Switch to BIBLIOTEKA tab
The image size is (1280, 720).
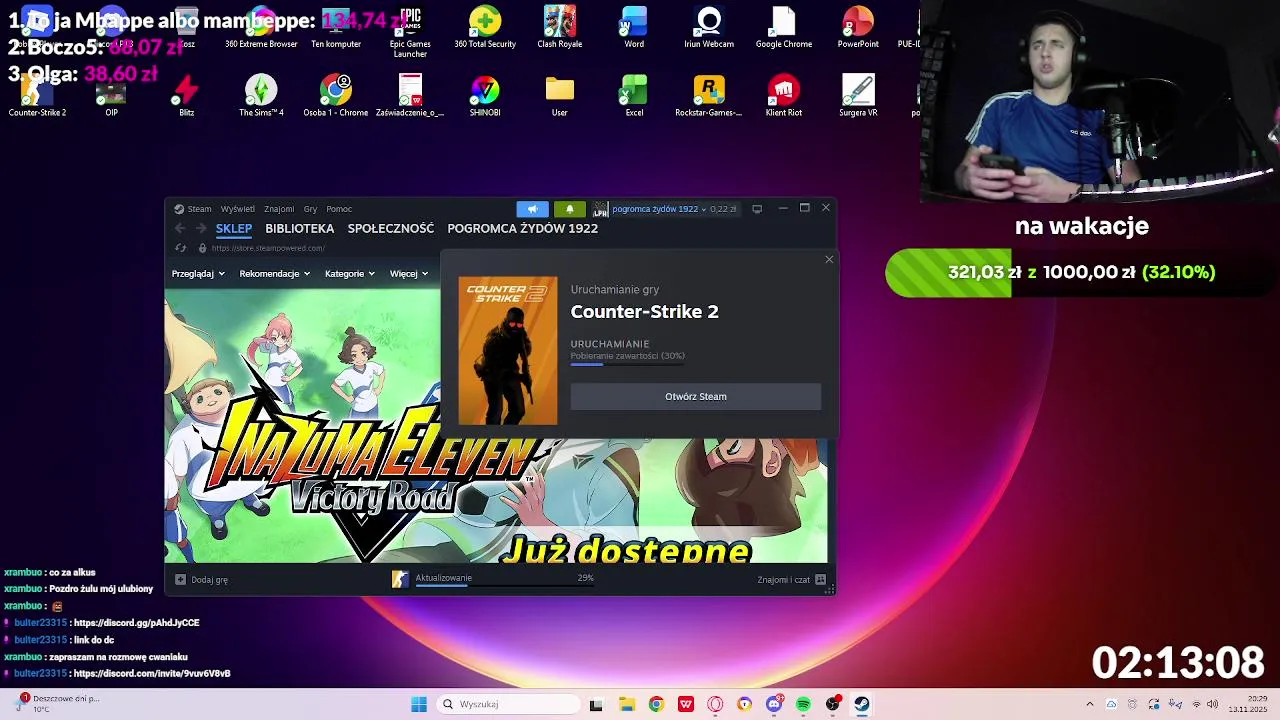(x=300, y=228)
